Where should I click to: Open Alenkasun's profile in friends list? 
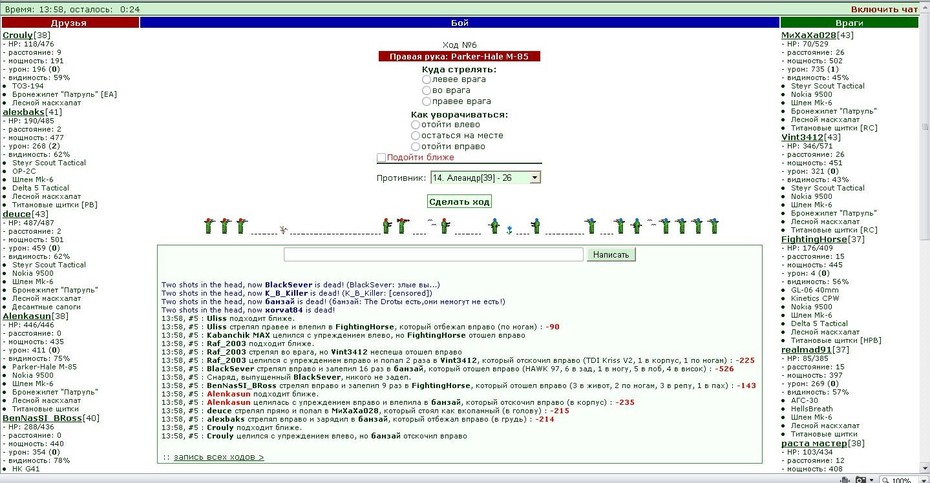tap(27, 316)
